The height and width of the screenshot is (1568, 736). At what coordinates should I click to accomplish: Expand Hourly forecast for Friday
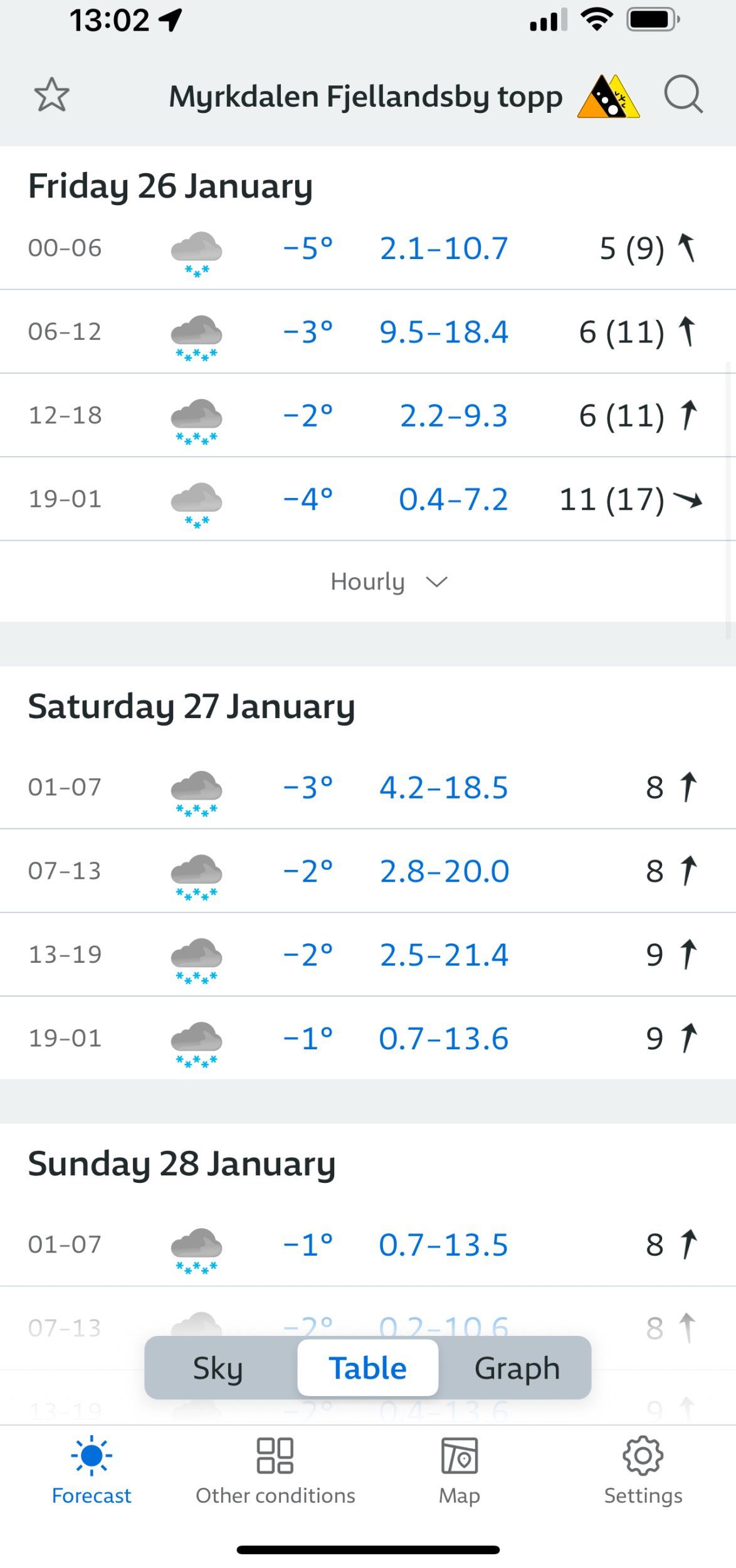pyautogui.click(x=368, y=581)
